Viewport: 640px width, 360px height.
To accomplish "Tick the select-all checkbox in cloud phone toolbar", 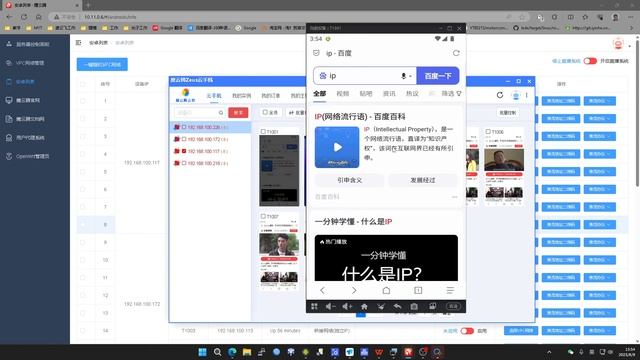I will click(x=265, y=112).
